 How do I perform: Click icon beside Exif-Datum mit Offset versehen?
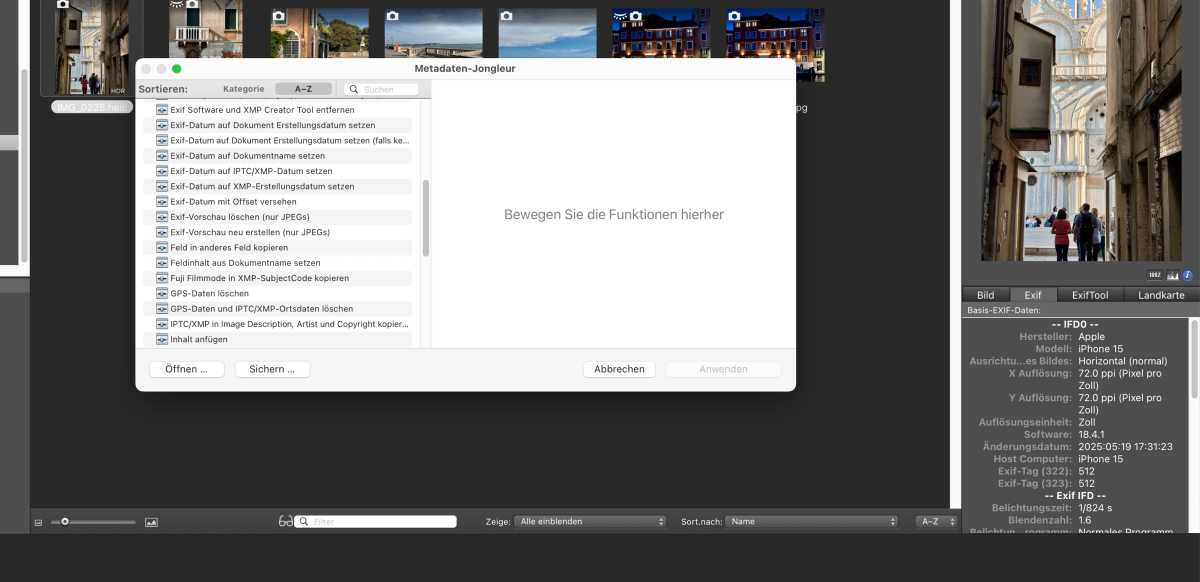click(x=161, y=201)
